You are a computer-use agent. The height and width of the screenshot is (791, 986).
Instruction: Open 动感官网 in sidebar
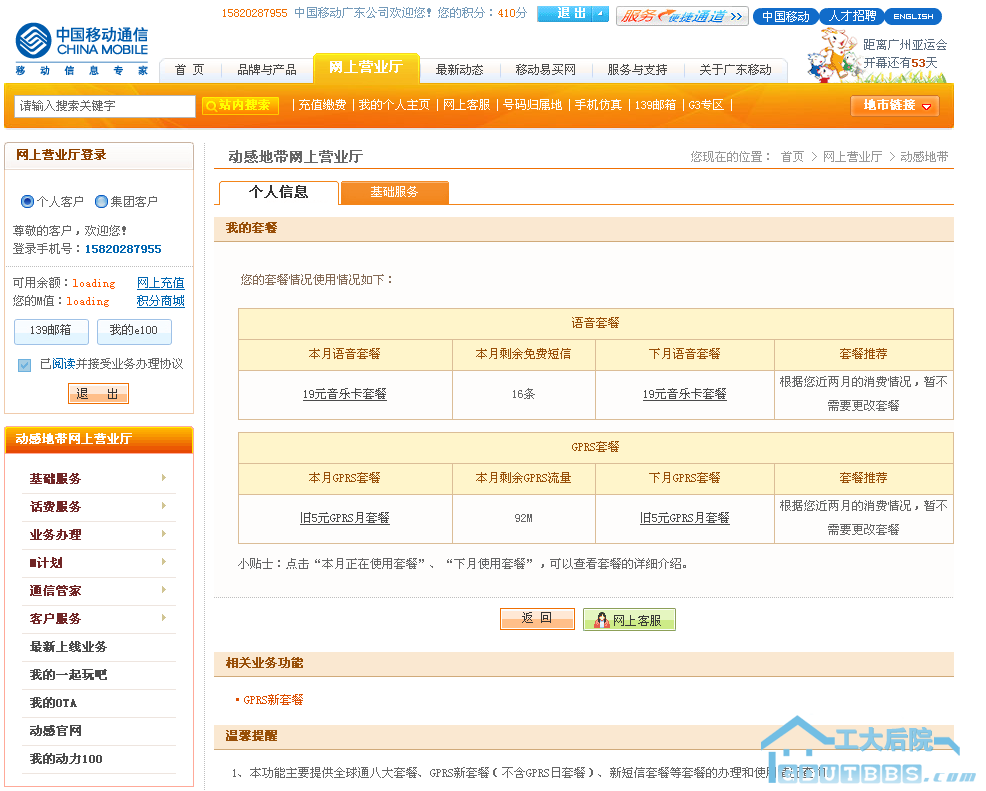[x=55, y=731]
